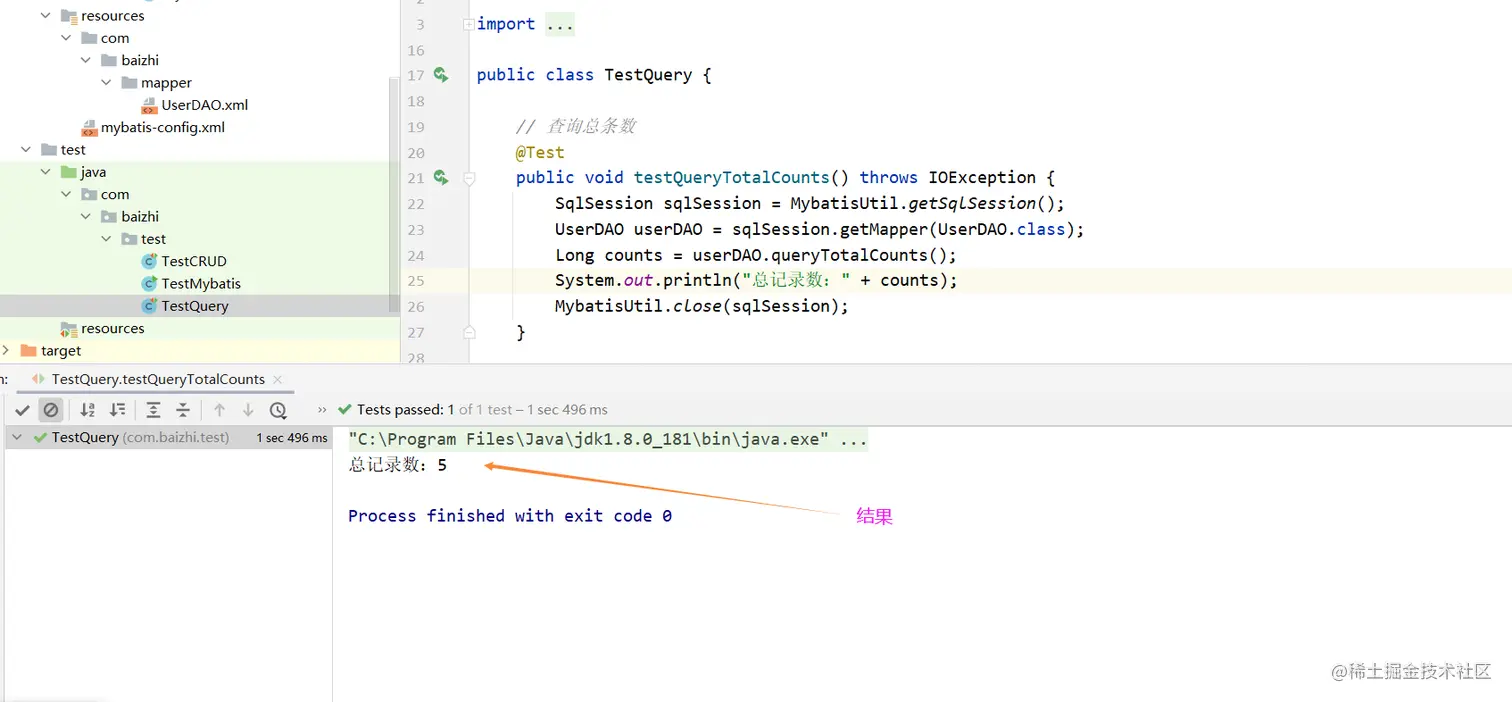Select TestQuery (com.baizhi.test) result row
Image resolution: width=1512 pixels, height=702 pixels.
168,438
